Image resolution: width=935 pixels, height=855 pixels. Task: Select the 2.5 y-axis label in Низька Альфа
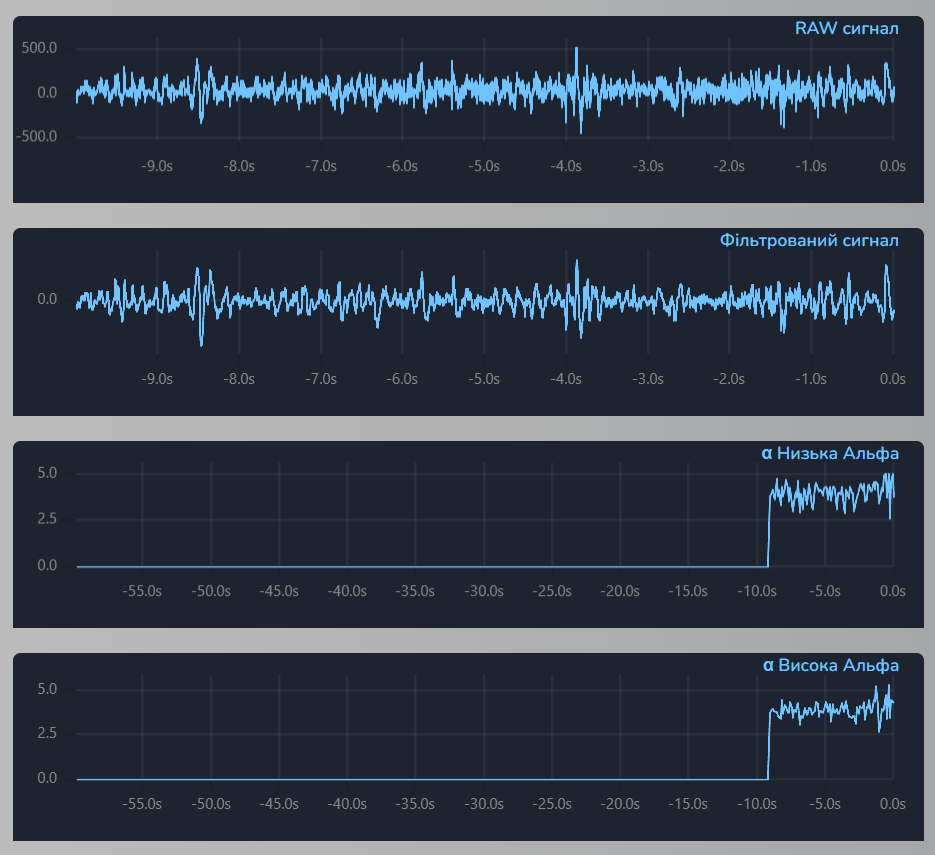tap(47, 520)
